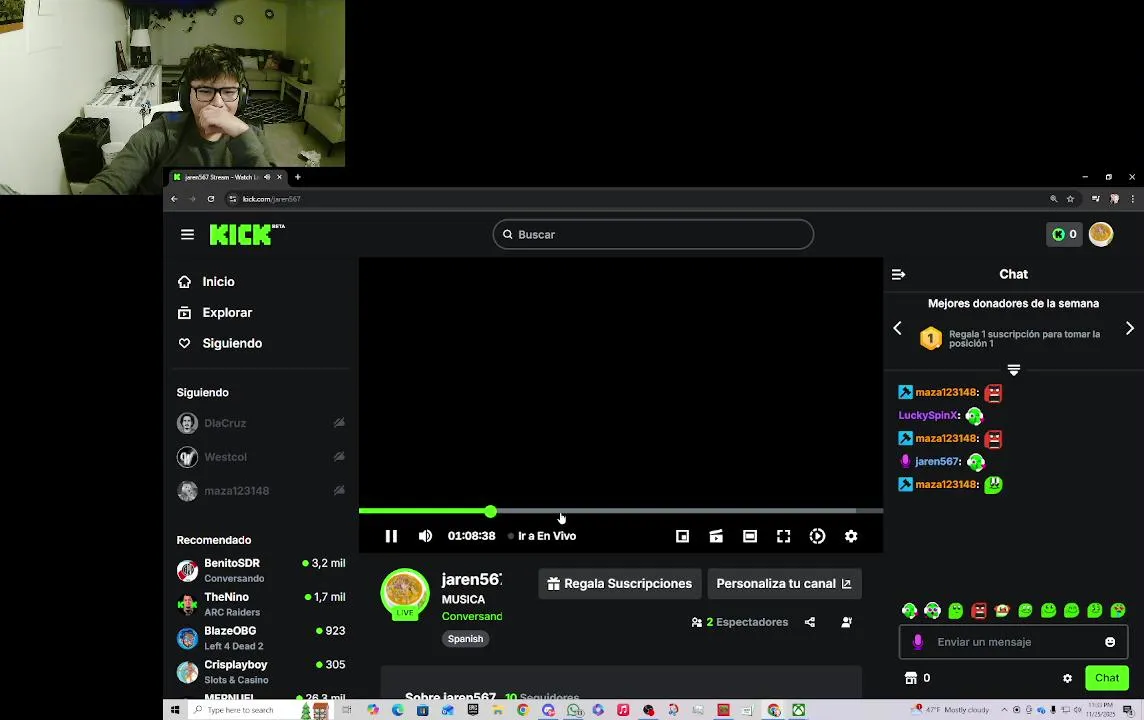The height and width of the screenshot is (720, 1144).
Task: Reload the kick.com page
Action: [x=211, y=198]
